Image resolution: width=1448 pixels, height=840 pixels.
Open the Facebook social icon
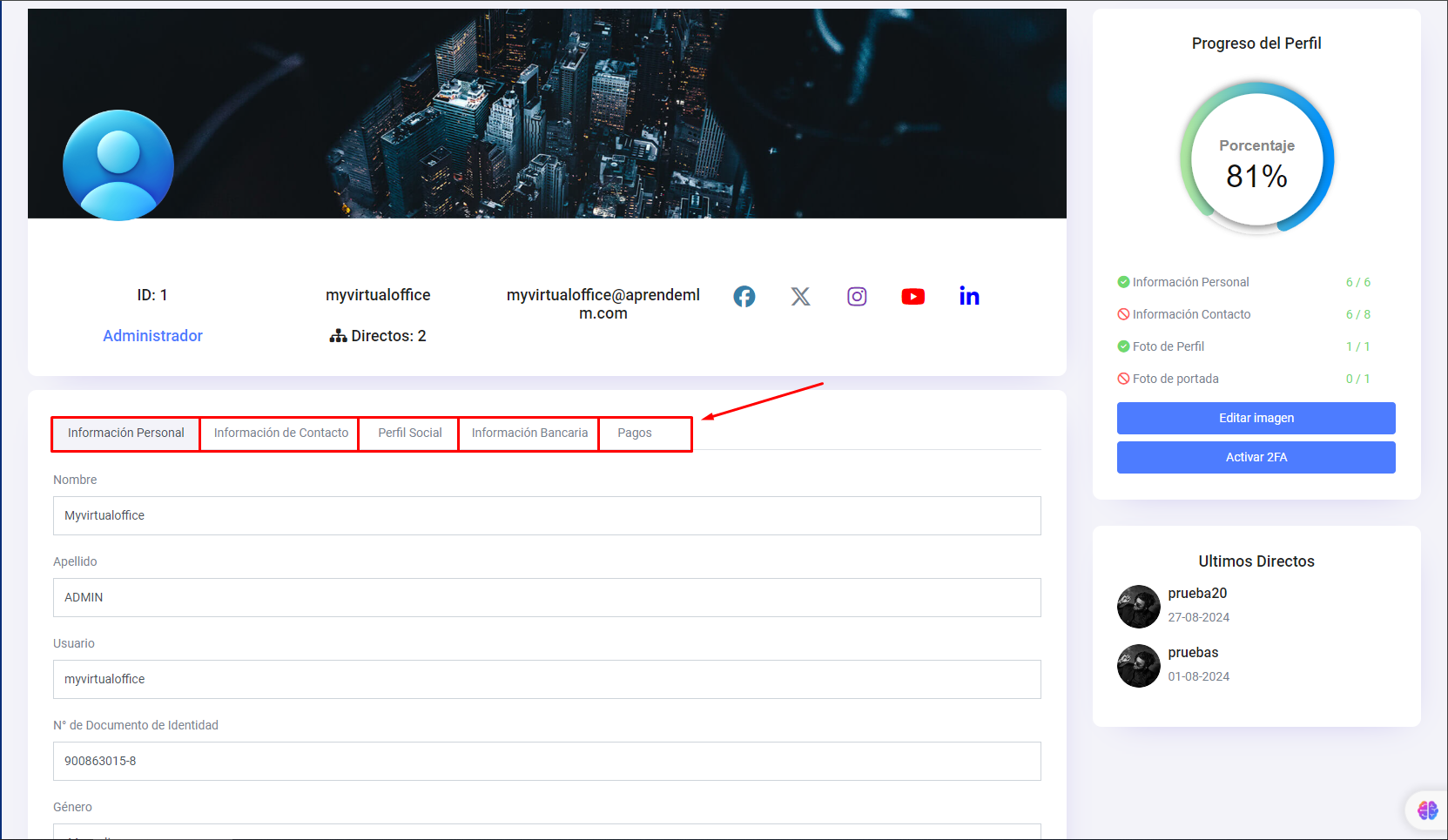pyautogui.click(x=744, y=297)
